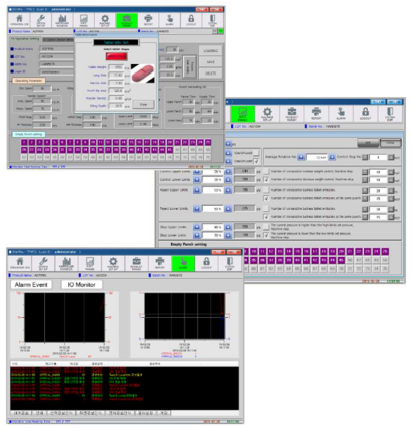Click the PRODUCT briefcase icon in bottom window
Image resolution: width=413 pixels, height=429 pixels.
pyautogui.click(x=136, y=263)
